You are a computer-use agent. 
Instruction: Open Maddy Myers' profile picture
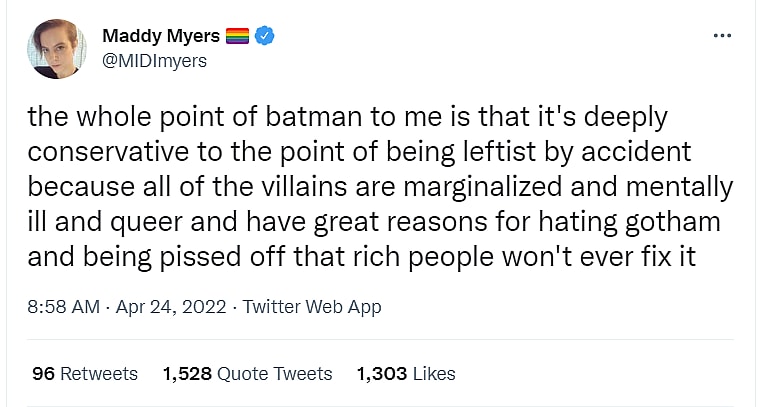(56, 48)
